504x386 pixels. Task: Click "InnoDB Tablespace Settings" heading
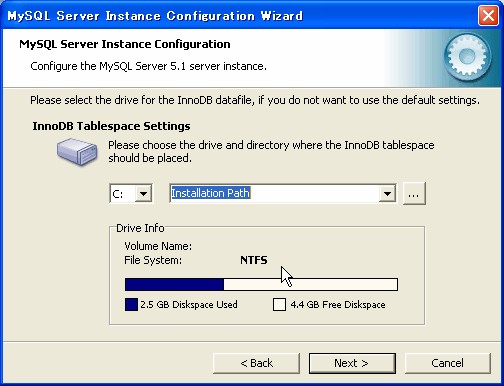click(x=111, y=126)
